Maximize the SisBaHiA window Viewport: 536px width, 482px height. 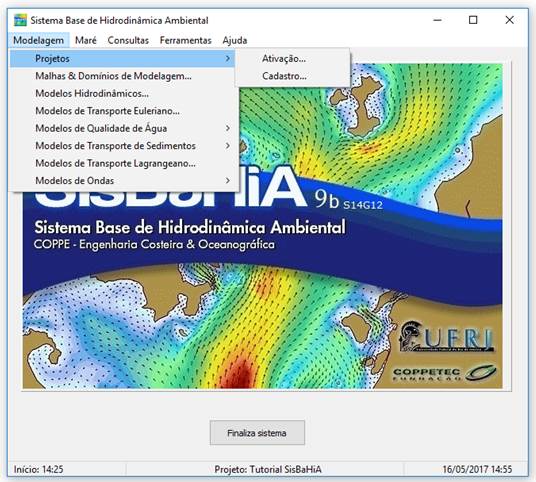pyautogui.click(x=473, y=20)
